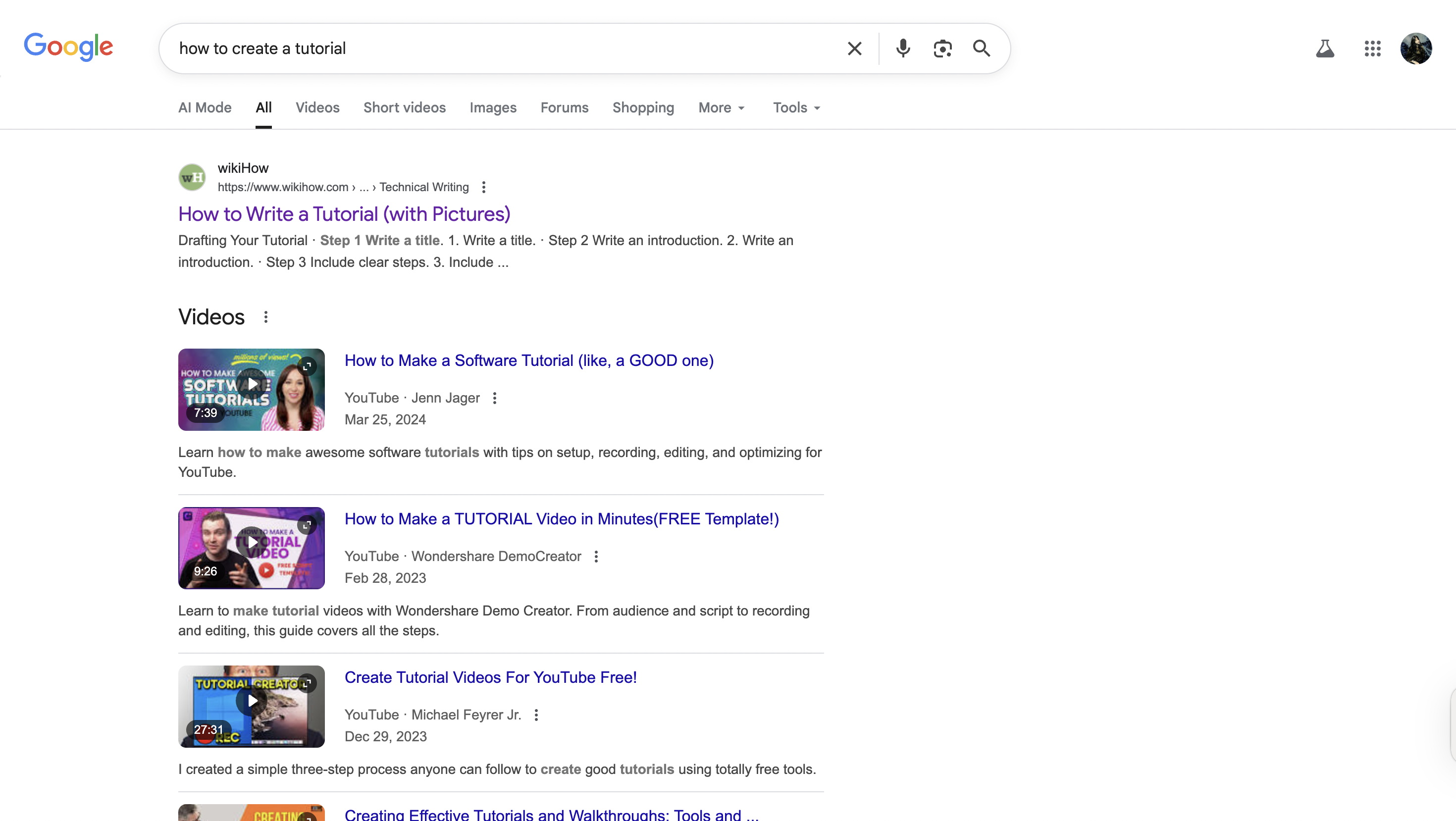Open options for Jenn Jager video
Image resolution: width=1456 pixels, height=821 pixels.
pyautogui.click(x=495, y=398)
